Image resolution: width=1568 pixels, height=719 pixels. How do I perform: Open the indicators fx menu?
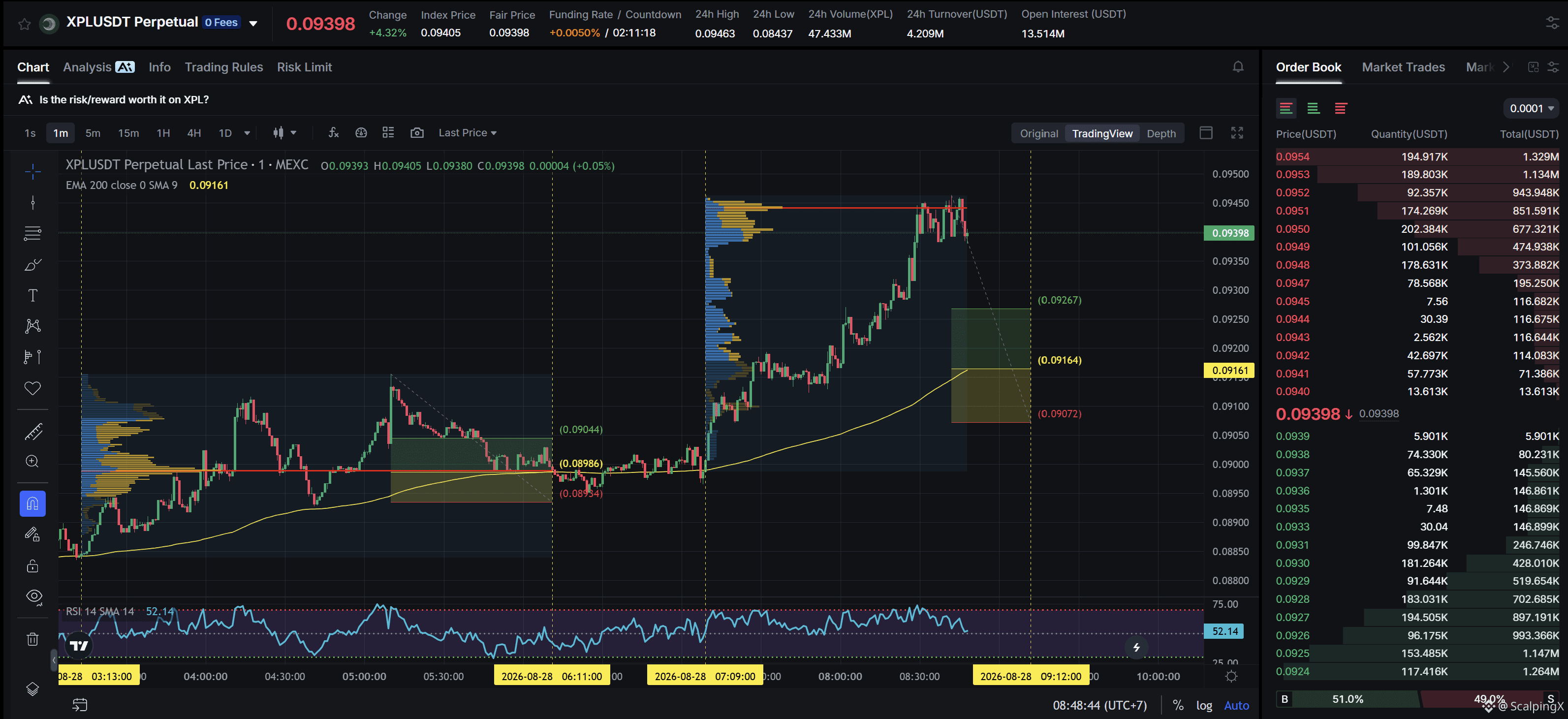click(334, 132)
